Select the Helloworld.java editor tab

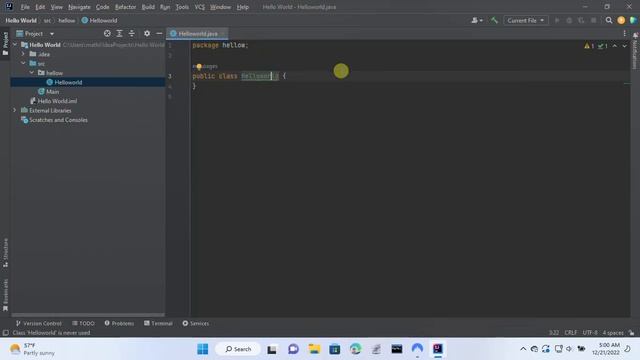(198, 33)
